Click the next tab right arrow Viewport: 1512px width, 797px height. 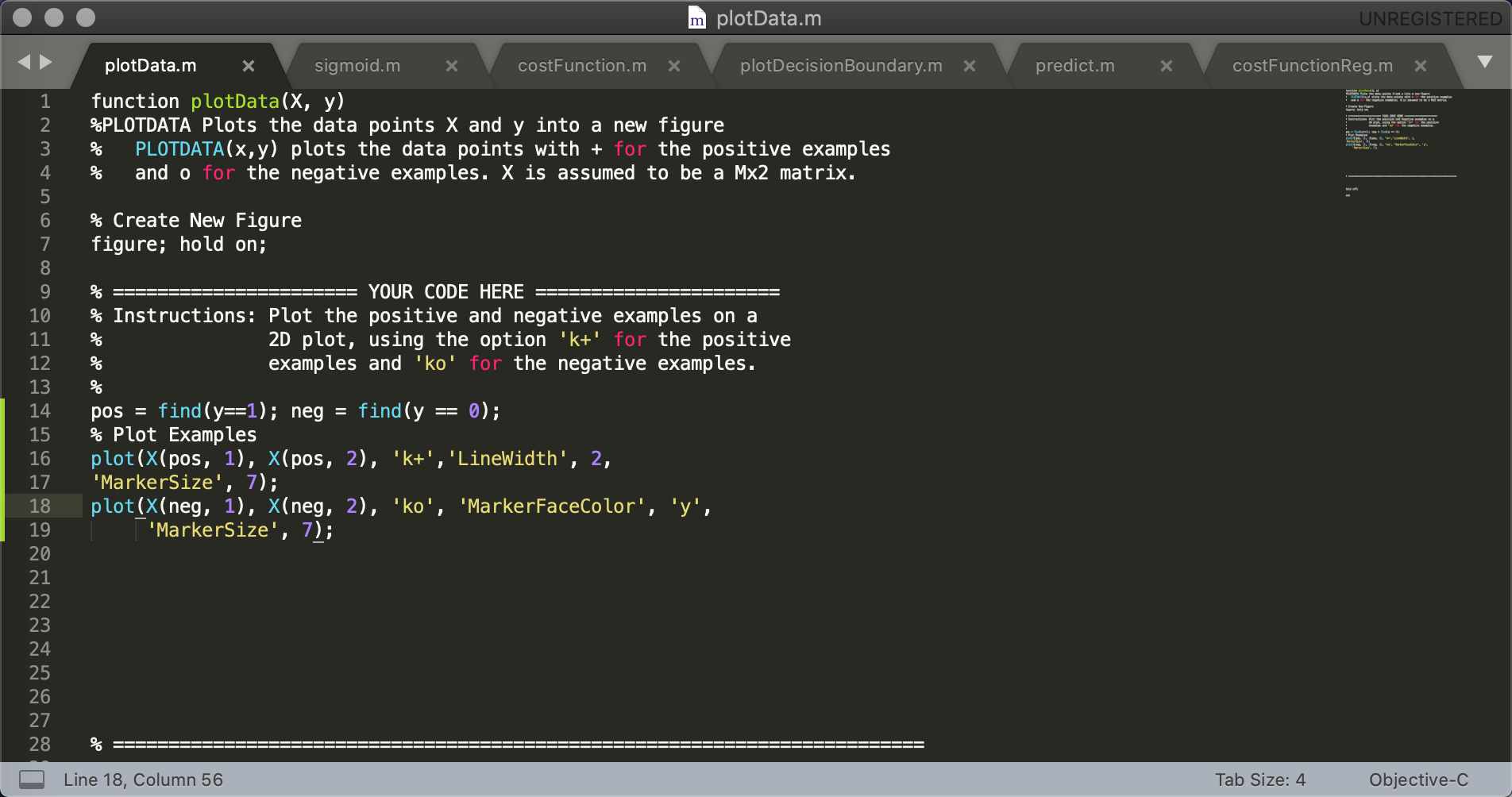click(x=46, y=62)
